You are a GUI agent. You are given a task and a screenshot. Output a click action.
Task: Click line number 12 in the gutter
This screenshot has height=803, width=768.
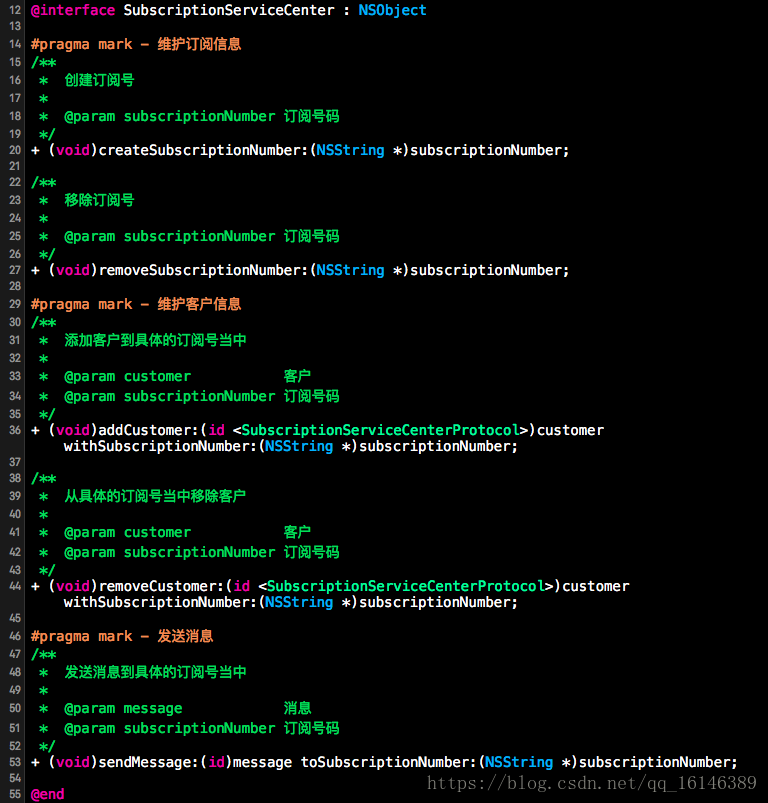[x=15, y=10]
